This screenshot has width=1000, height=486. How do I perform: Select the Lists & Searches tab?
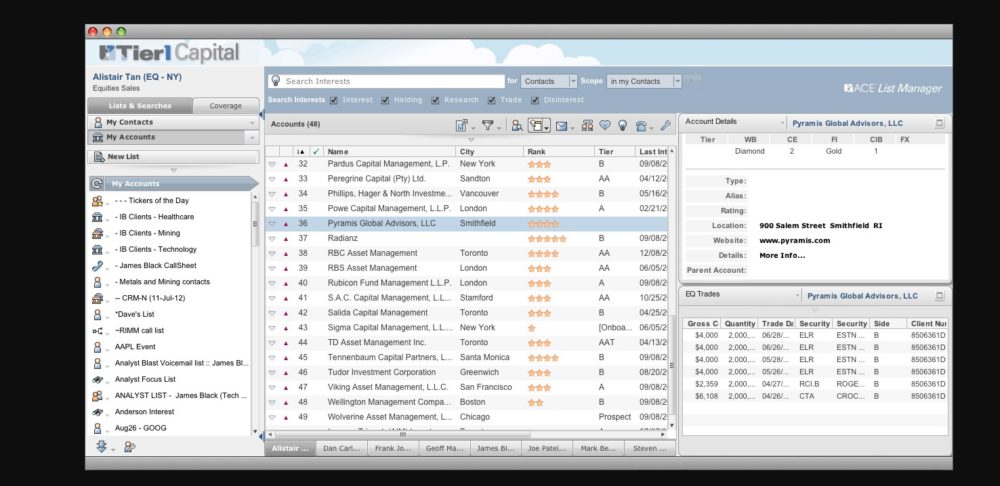[x=140, y=106]
